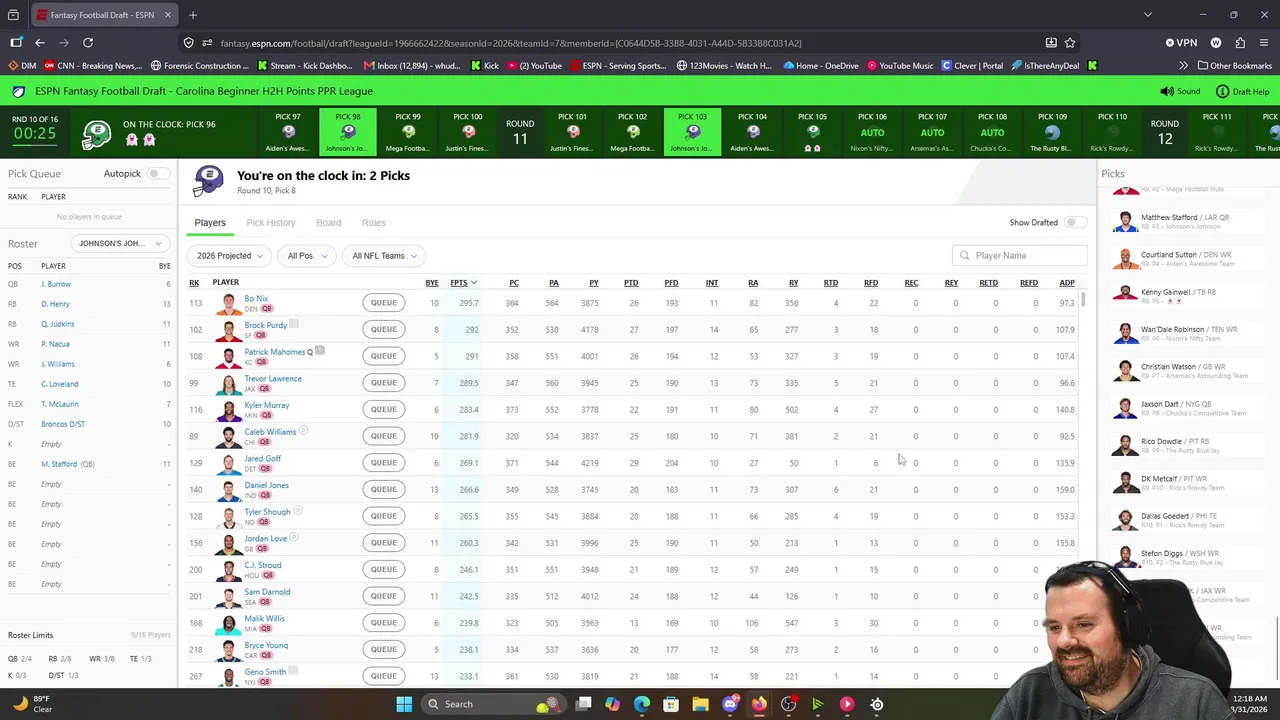Toggle the Autopick switch

point(157,174)
